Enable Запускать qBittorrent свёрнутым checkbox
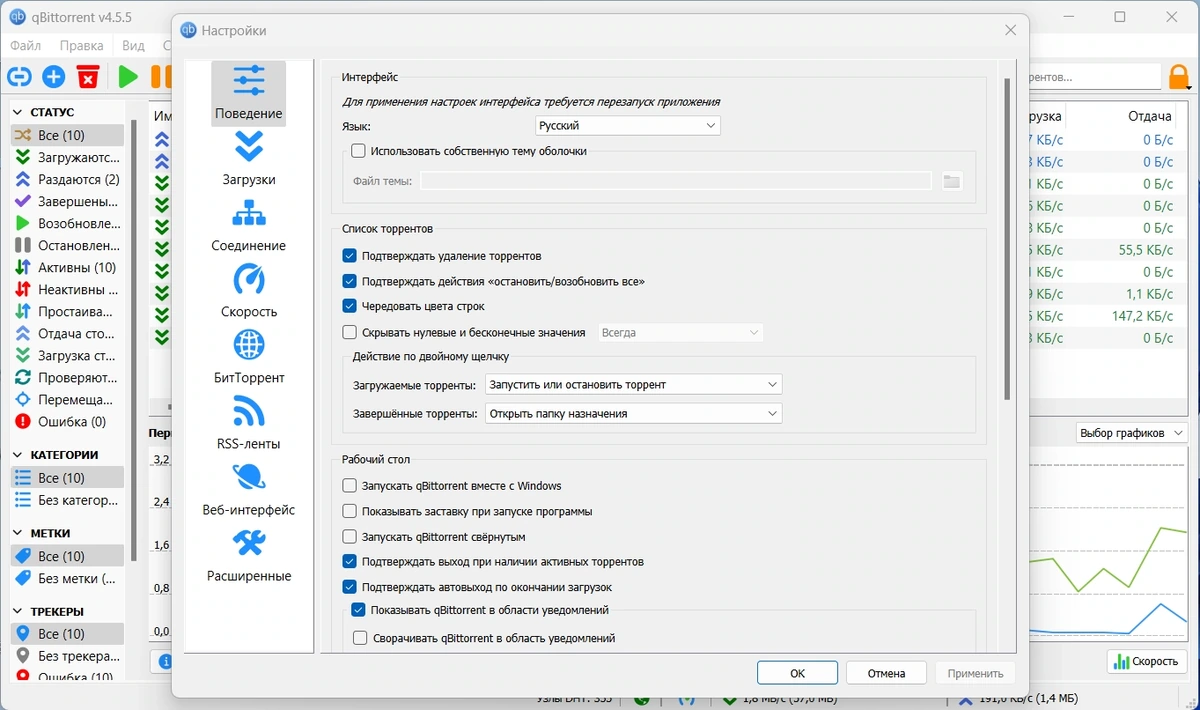The height and width of the screenshot is (710, 1200). (349, 536)
